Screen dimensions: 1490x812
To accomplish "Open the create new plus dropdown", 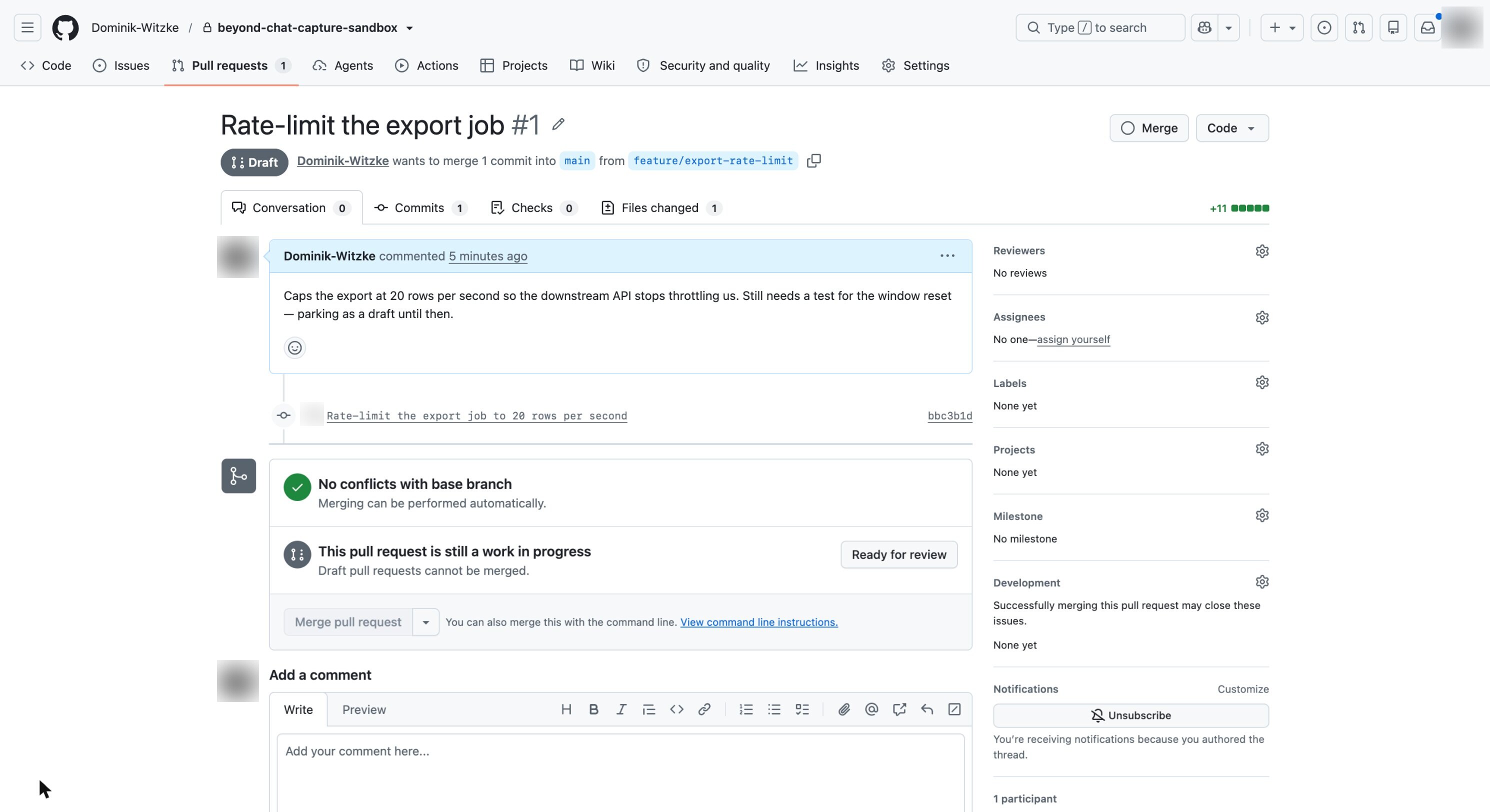I will [x=1282, y=28].
